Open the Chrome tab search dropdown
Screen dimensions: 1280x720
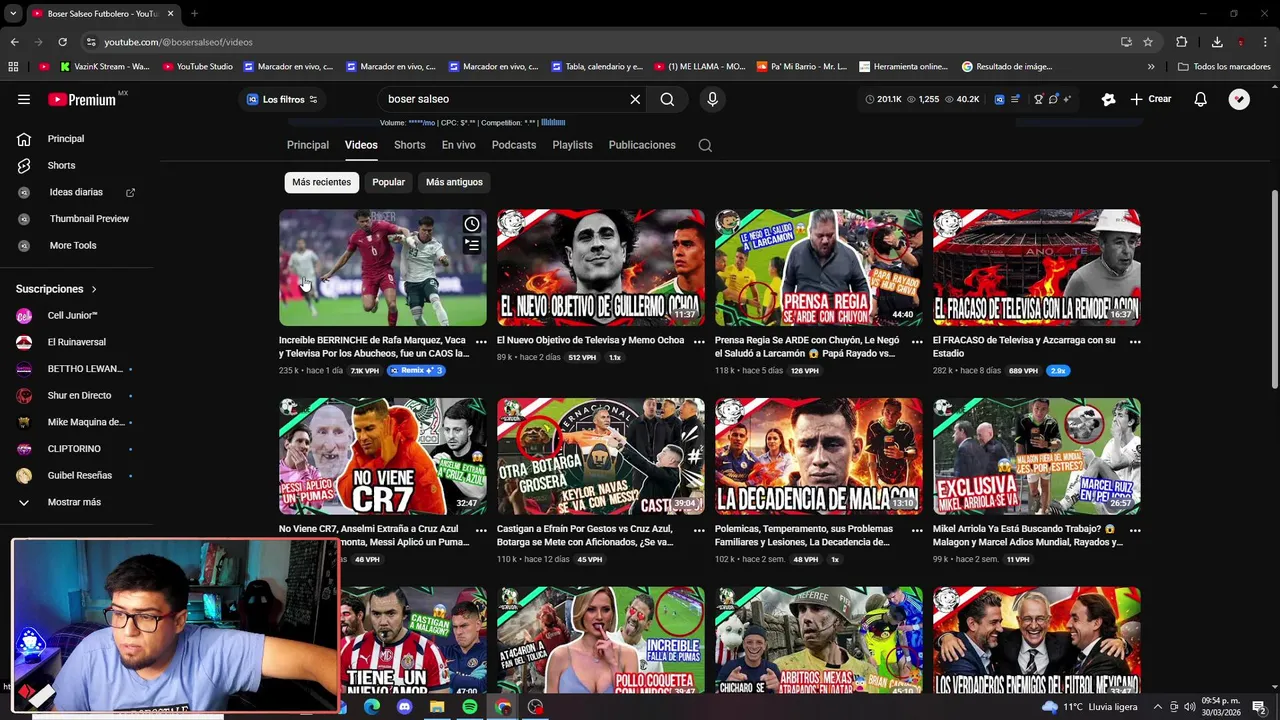tap(13, 14)
